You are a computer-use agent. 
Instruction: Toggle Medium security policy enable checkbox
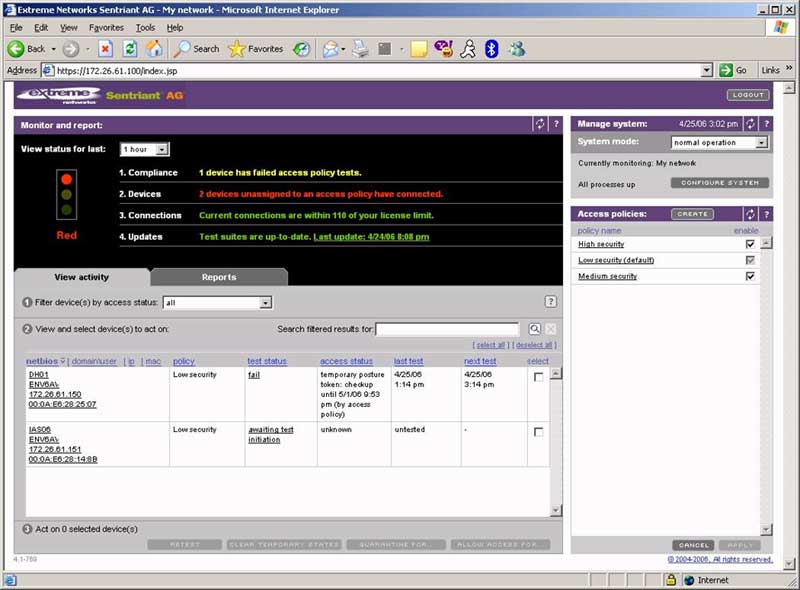[x=750, y=276]
